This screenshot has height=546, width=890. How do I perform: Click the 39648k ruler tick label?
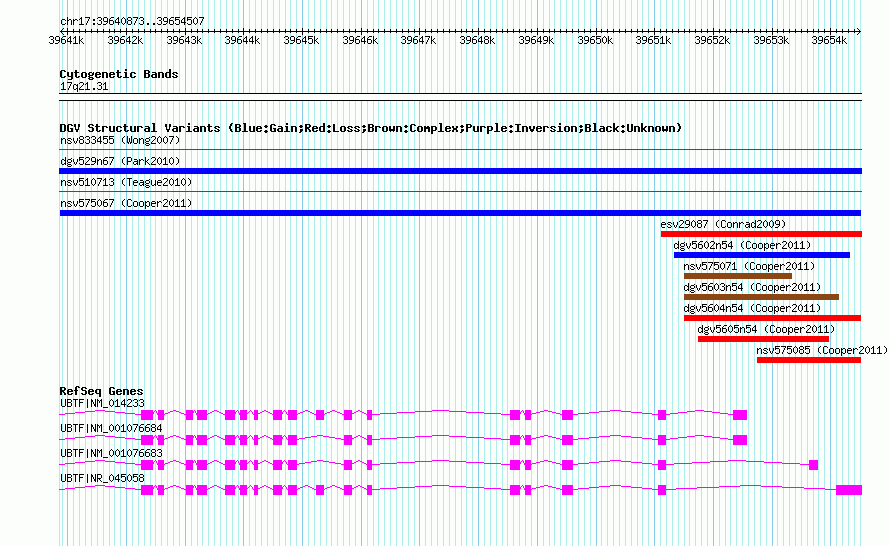point(477,40)
